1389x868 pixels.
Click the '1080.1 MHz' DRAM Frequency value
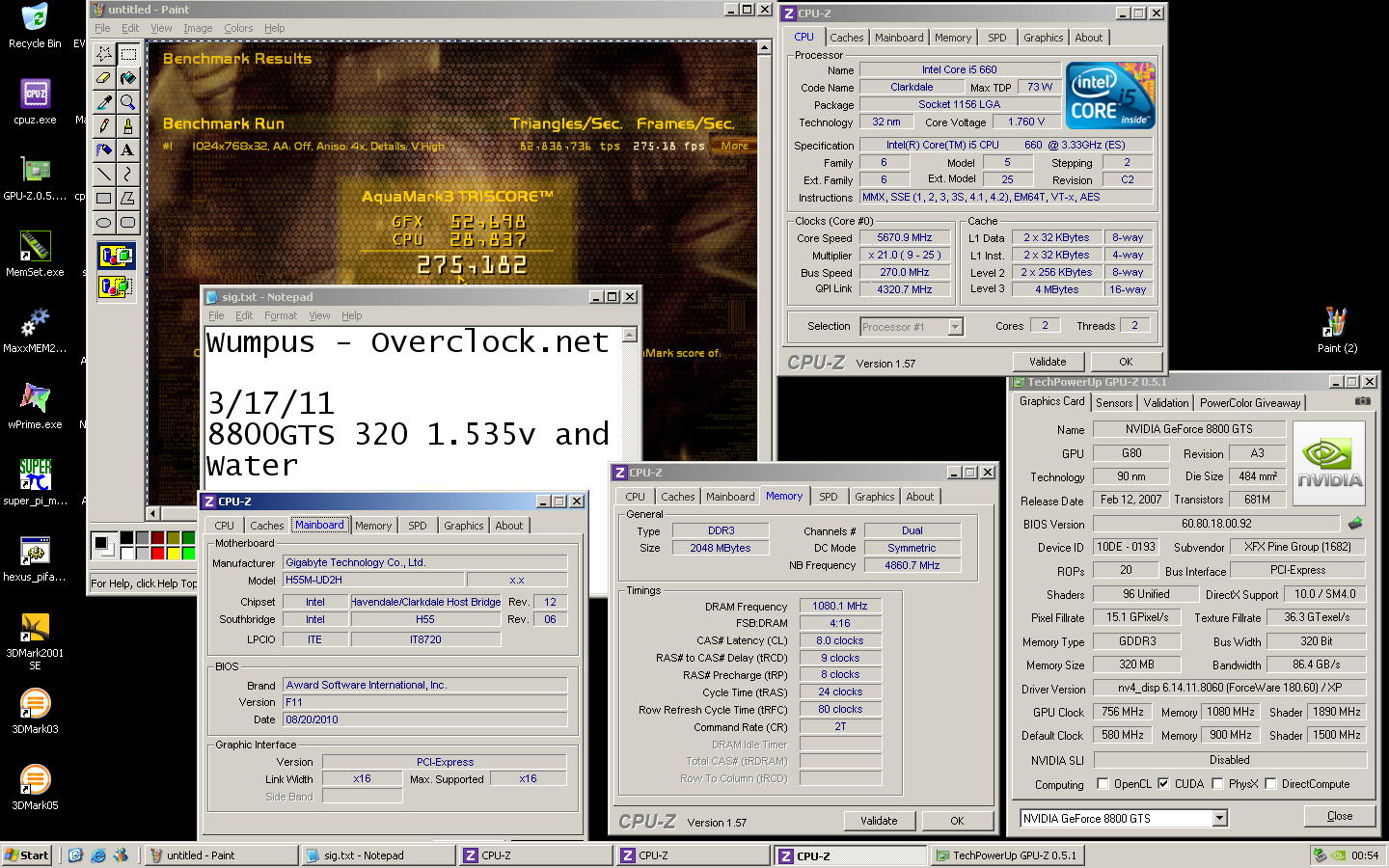pyautogui.click(x=840, y=606)
